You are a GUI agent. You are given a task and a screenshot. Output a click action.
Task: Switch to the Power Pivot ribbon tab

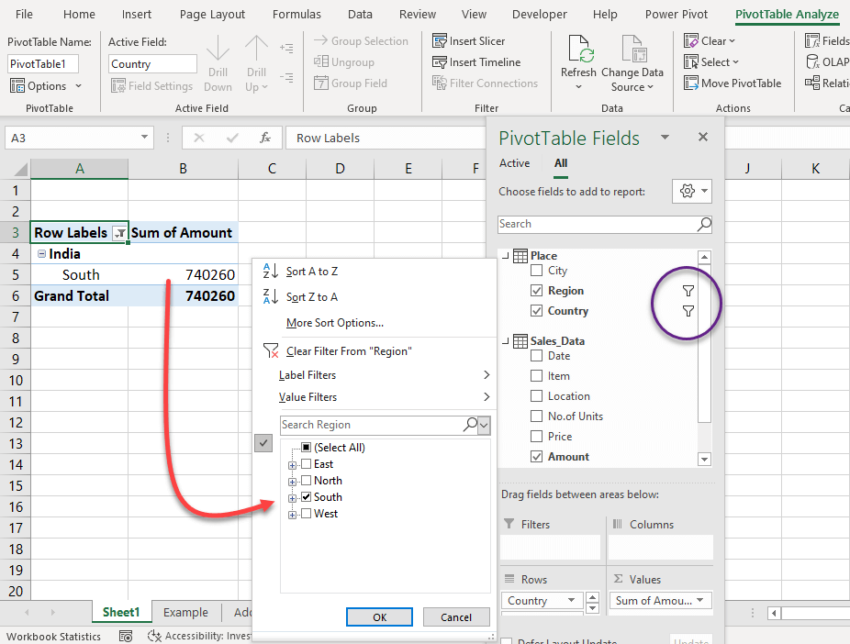click(675, 14)
